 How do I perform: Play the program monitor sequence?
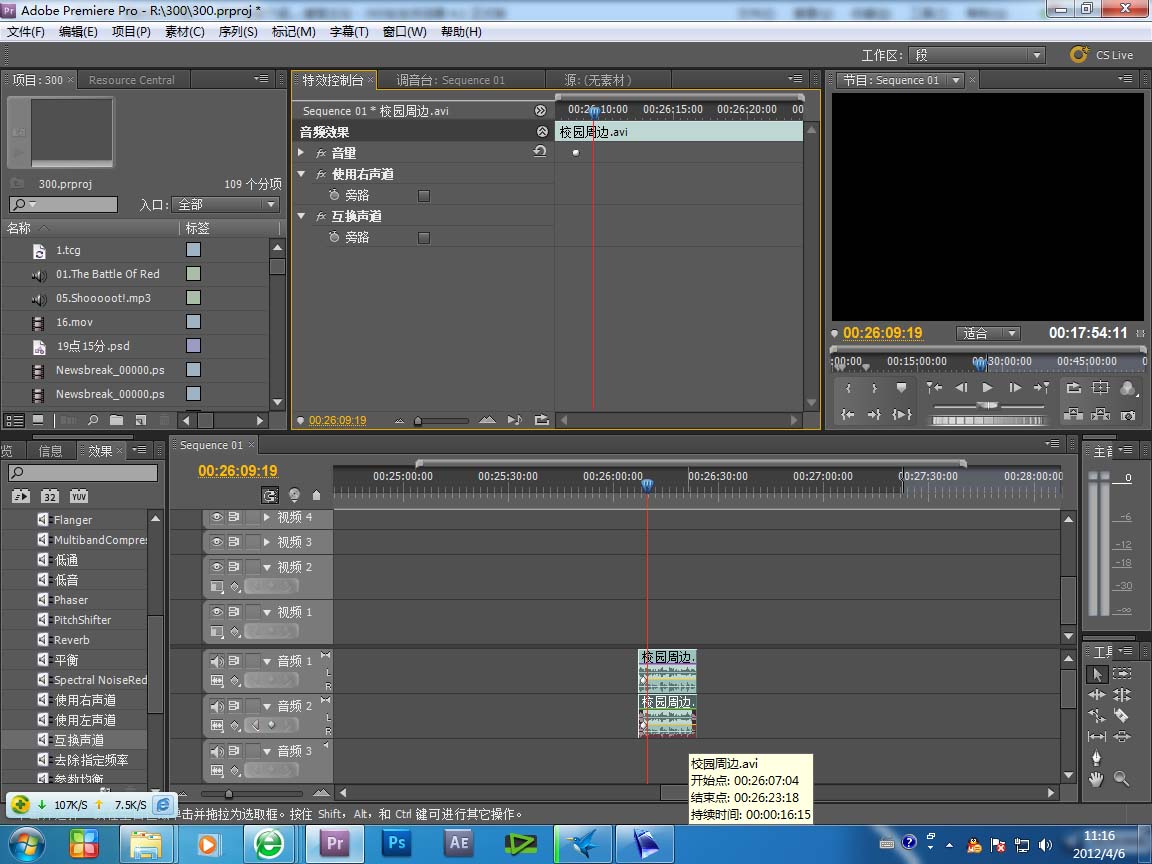tap(987, 388)
